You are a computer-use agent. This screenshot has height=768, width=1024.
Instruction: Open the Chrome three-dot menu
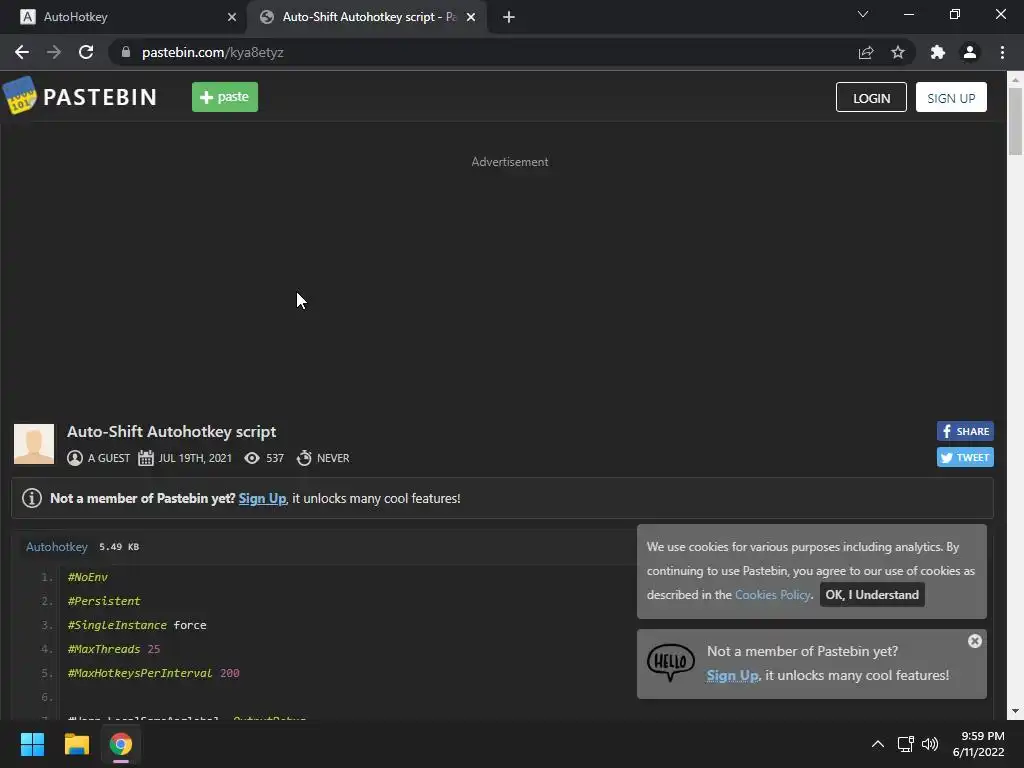pyautogui.click(x=1002, y=52)
